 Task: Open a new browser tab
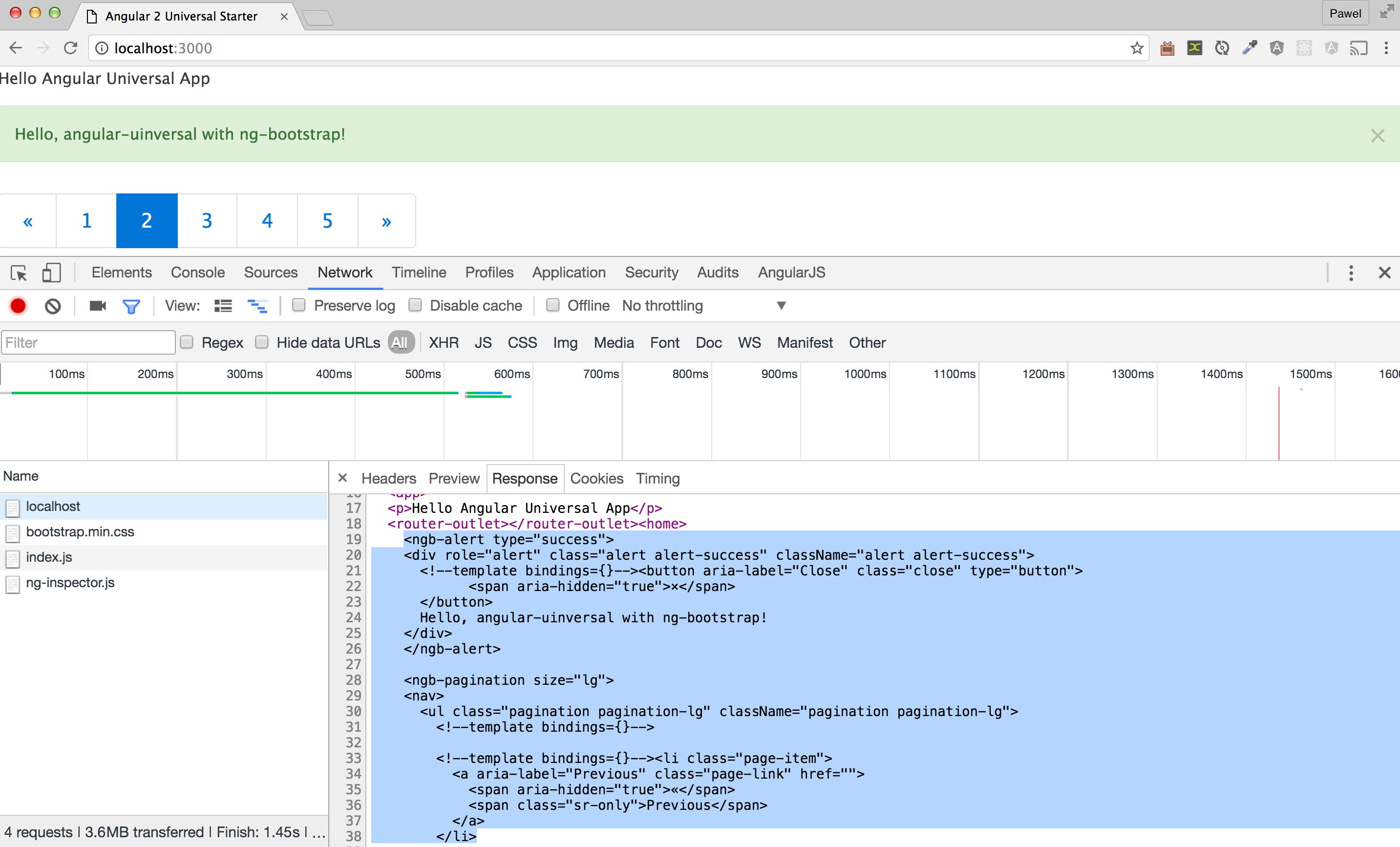(318, 18)
